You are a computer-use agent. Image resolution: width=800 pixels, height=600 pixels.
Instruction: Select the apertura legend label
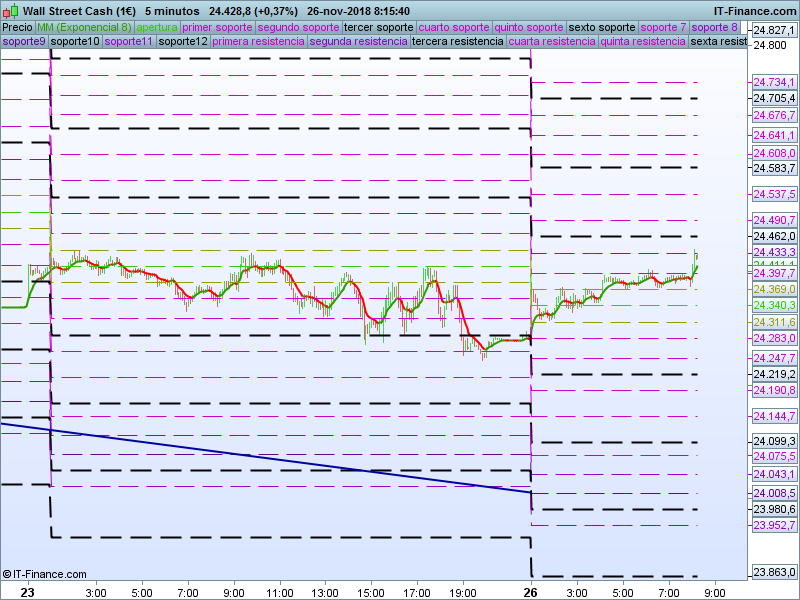156,27
